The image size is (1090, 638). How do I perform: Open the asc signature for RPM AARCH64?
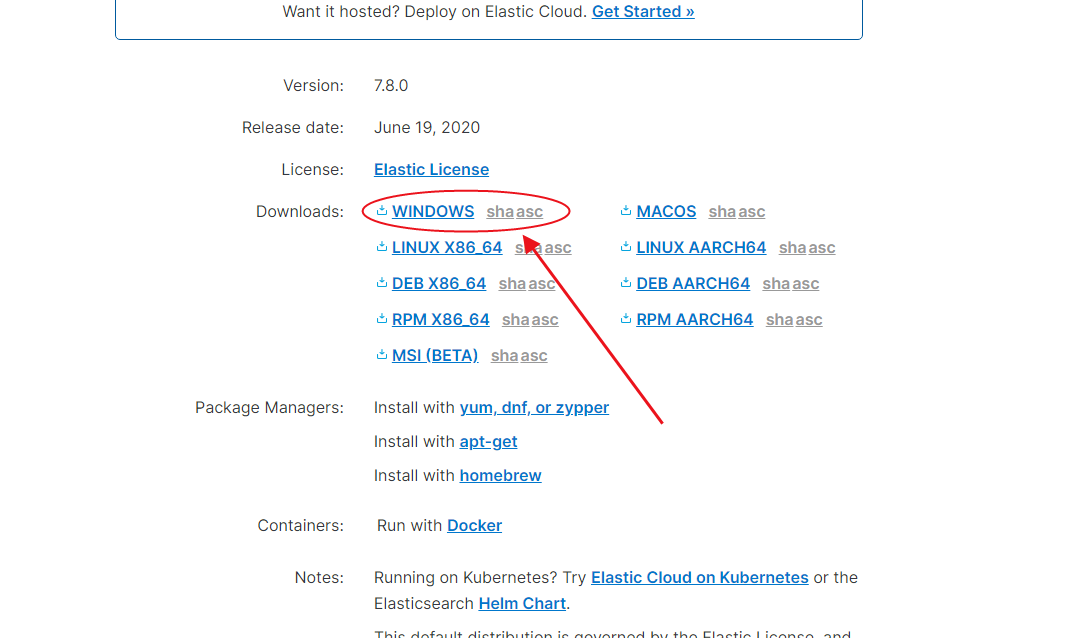(x=808, y=320)
